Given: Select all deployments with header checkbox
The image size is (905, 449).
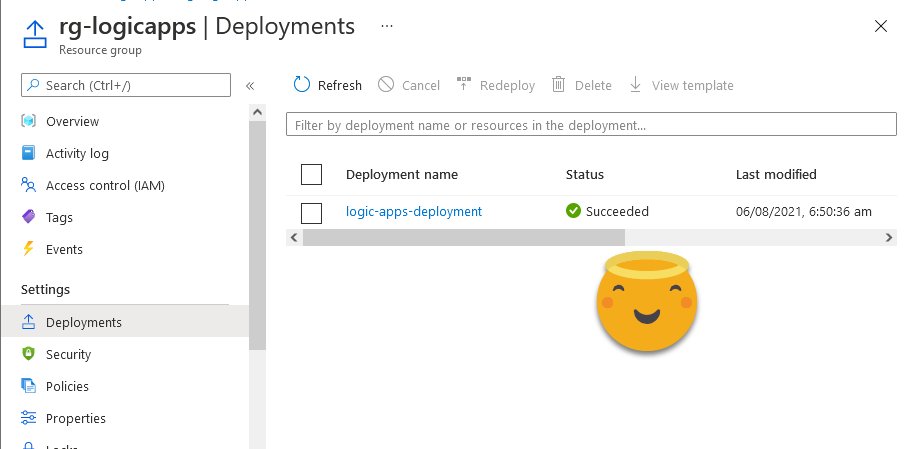Looking at the screenshot, I should (x=311, y=174).
